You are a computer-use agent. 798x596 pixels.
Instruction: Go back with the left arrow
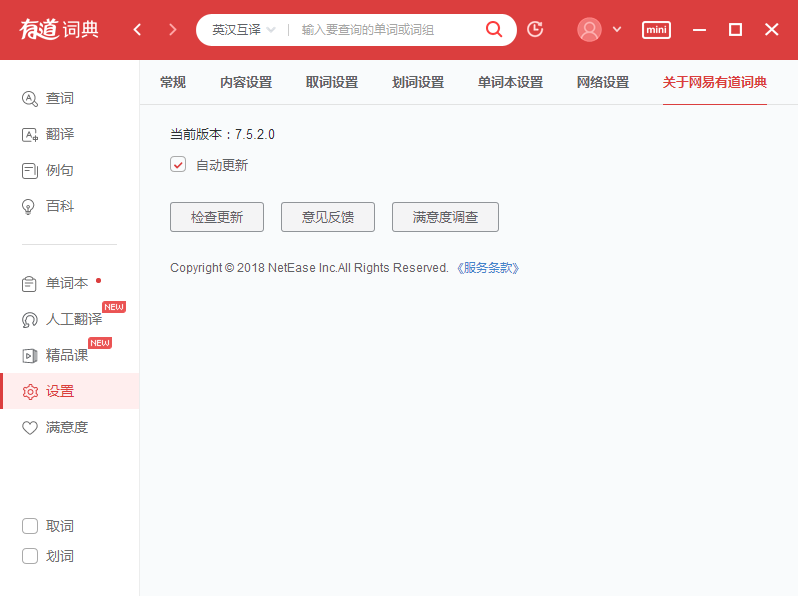pyautogui.click(x=138, y=29)
